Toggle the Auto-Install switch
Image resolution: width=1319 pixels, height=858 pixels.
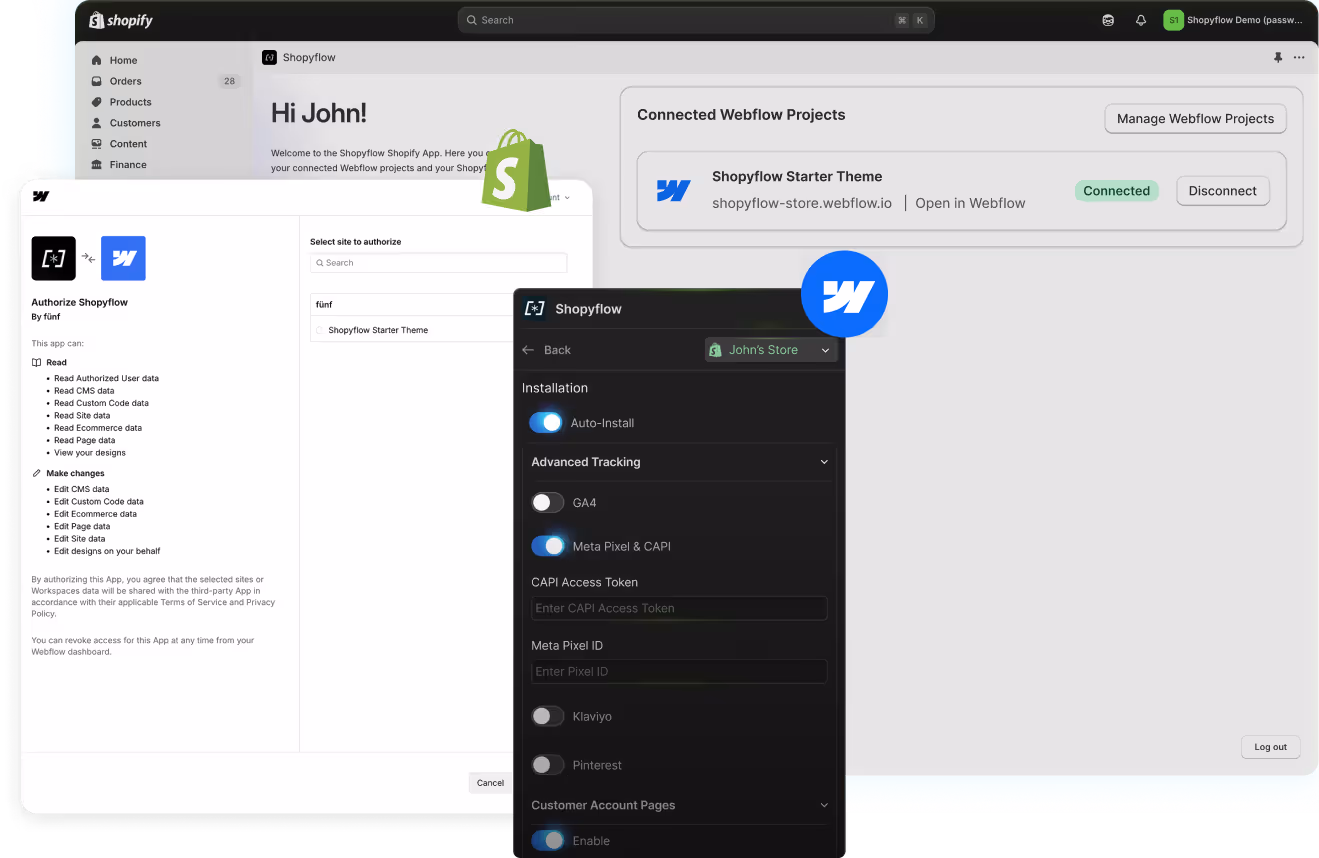(x=546, y=423)
